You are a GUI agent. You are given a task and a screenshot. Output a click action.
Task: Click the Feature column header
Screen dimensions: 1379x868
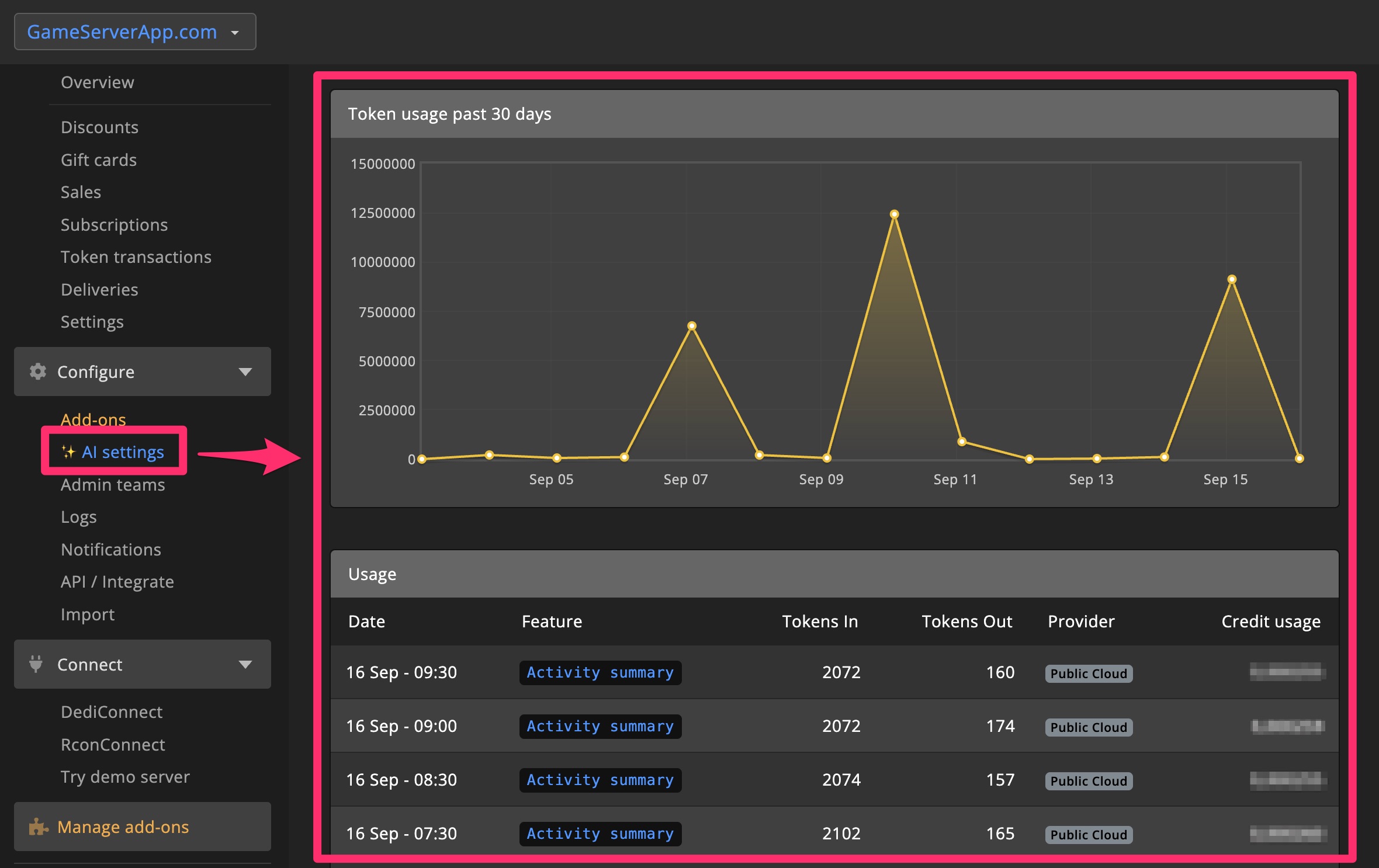552,621
